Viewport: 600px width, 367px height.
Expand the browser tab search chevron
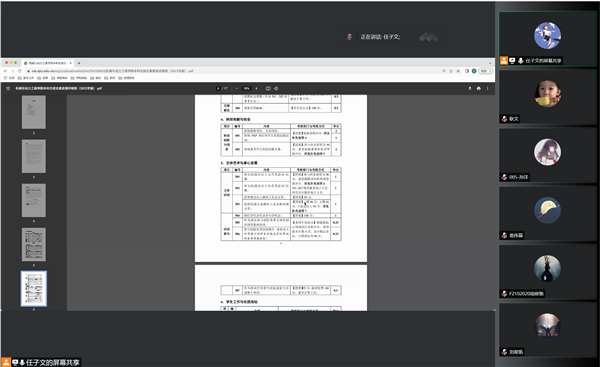click(x=490, y=63)
